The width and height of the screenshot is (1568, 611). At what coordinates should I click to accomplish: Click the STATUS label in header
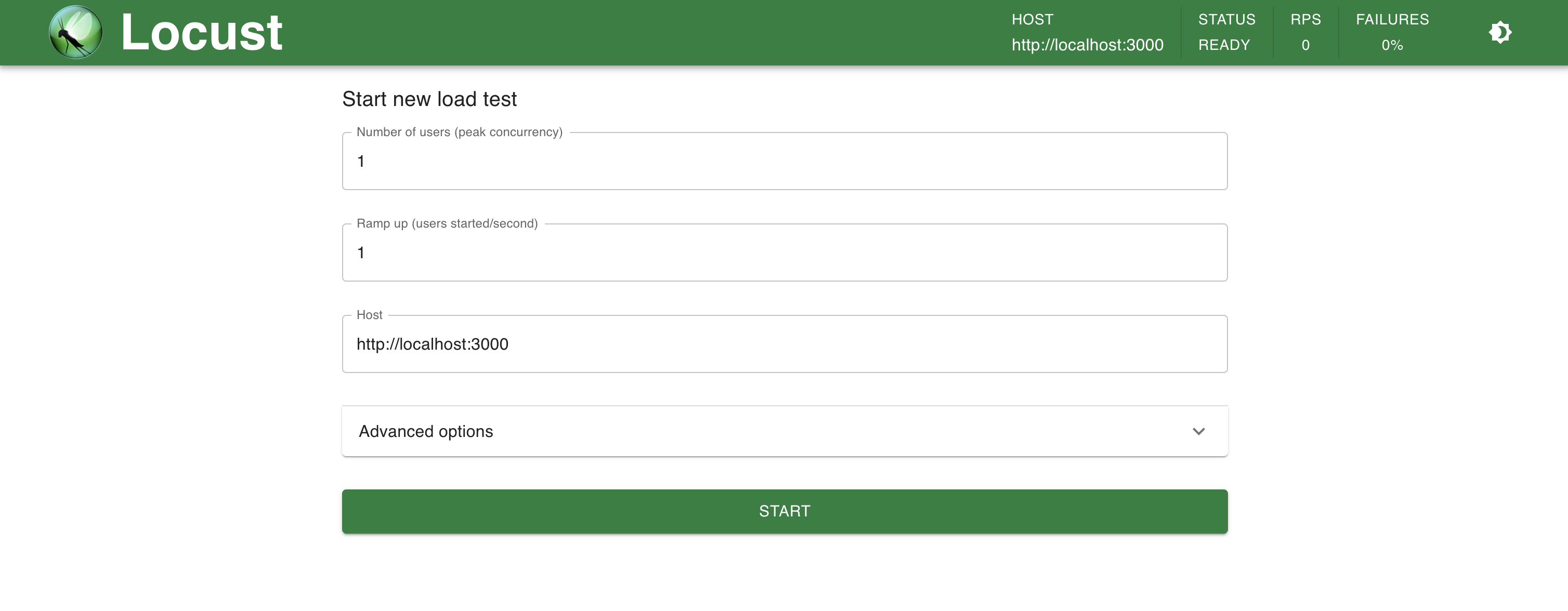[x=1226, y=19]
